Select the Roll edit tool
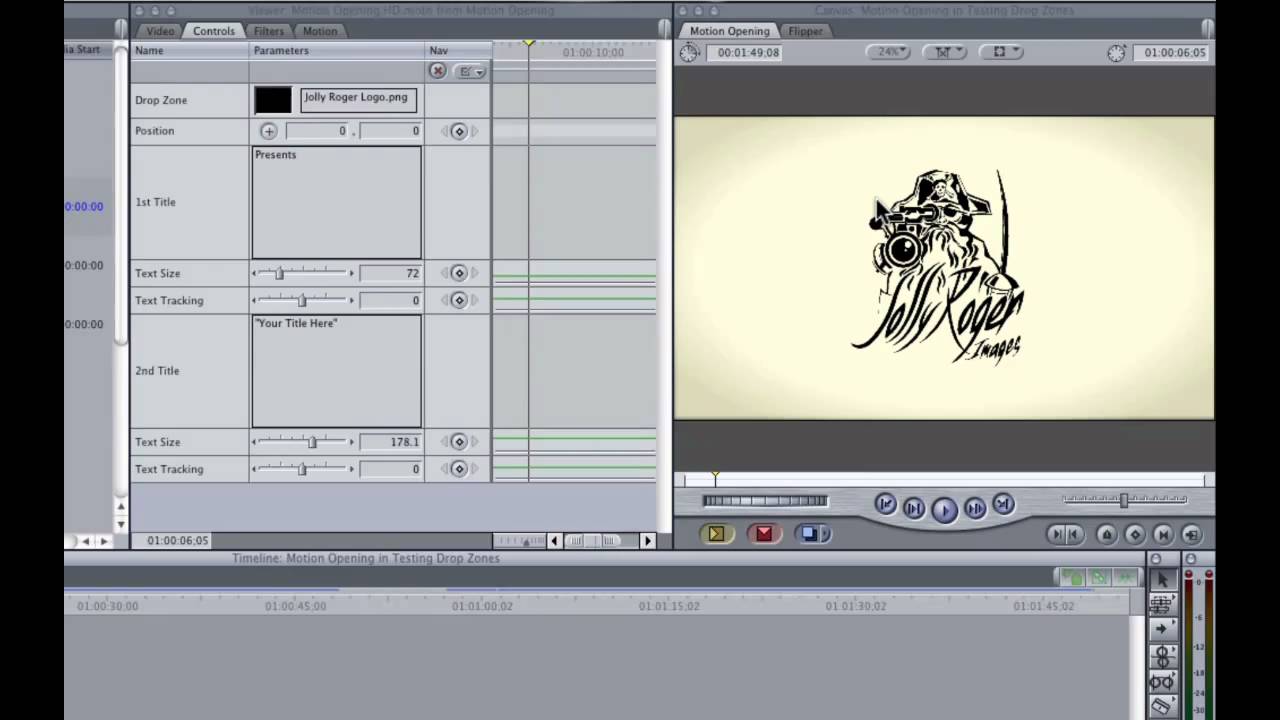This screenshot has width=1280, height=720. point(1162,655)
